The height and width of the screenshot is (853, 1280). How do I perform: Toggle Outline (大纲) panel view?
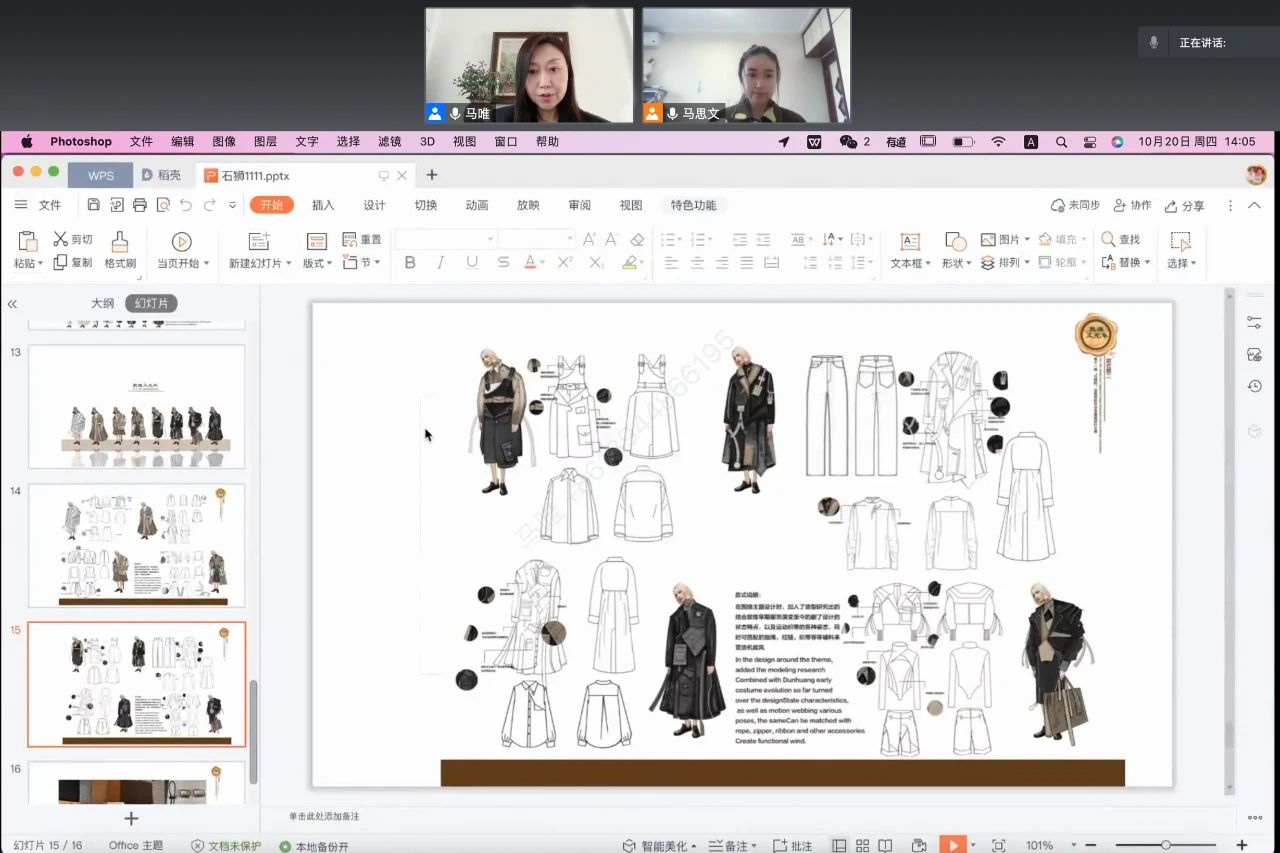(x=103, y=304)
